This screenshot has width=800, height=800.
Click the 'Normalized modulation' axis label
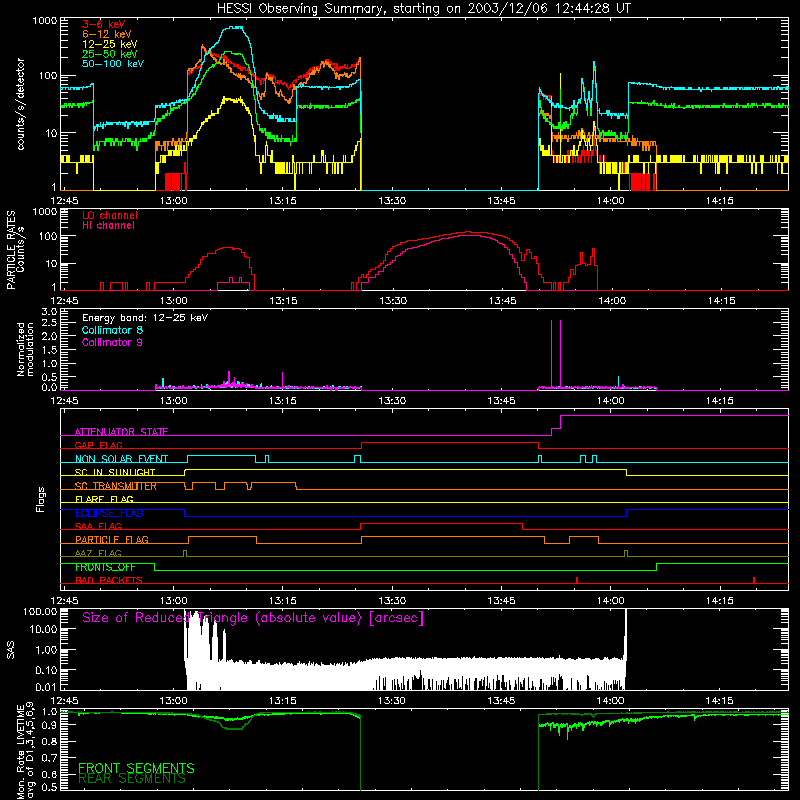point(25,349)
